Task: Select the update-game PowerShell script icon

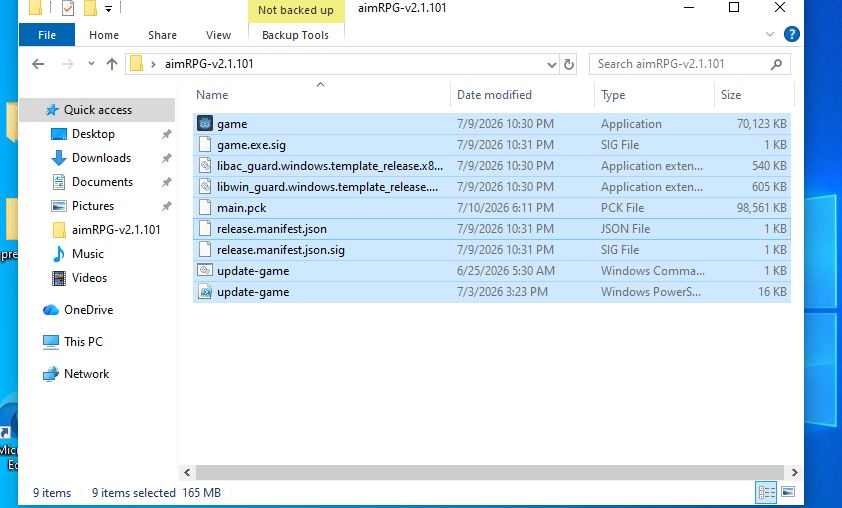Action: point(205,292)
